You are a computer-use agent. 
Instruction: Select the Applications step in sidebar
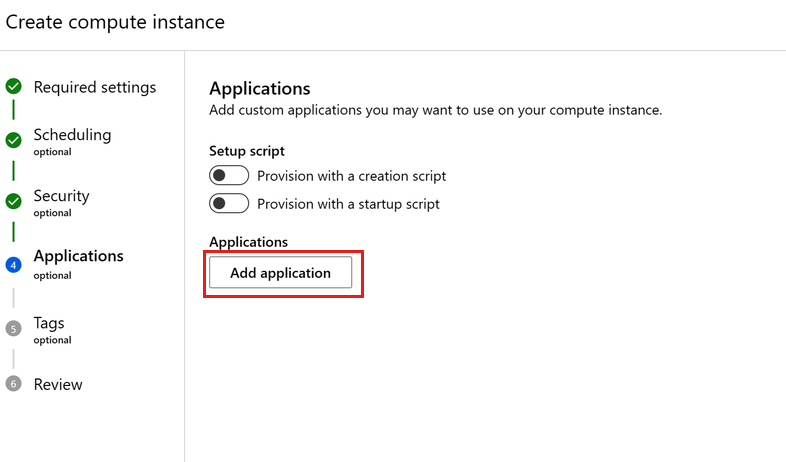click(78, 256)
